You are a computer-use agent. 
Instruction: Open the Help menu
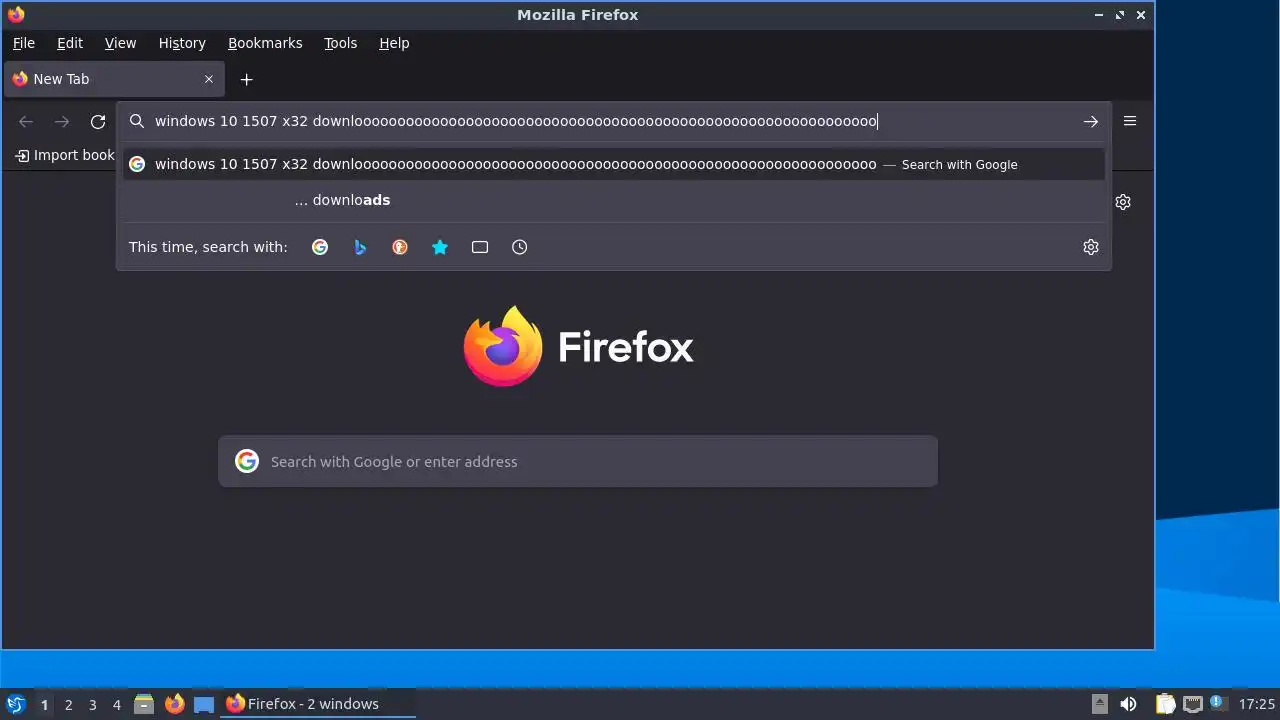pyautogui.click(x=394, y=43)
